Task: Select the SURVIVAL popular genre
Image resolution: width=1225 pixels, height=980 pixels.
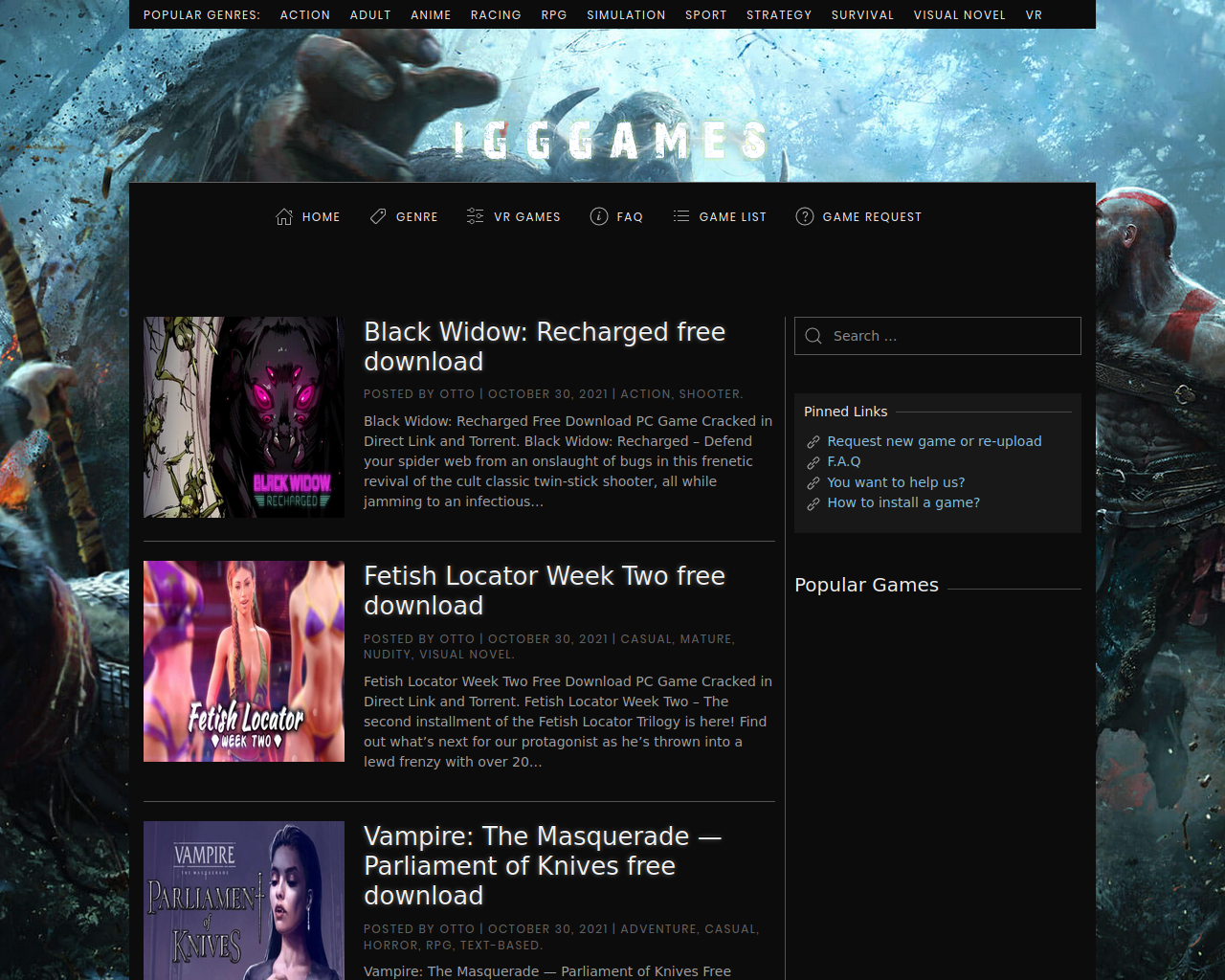Action: tap(862, 15)
